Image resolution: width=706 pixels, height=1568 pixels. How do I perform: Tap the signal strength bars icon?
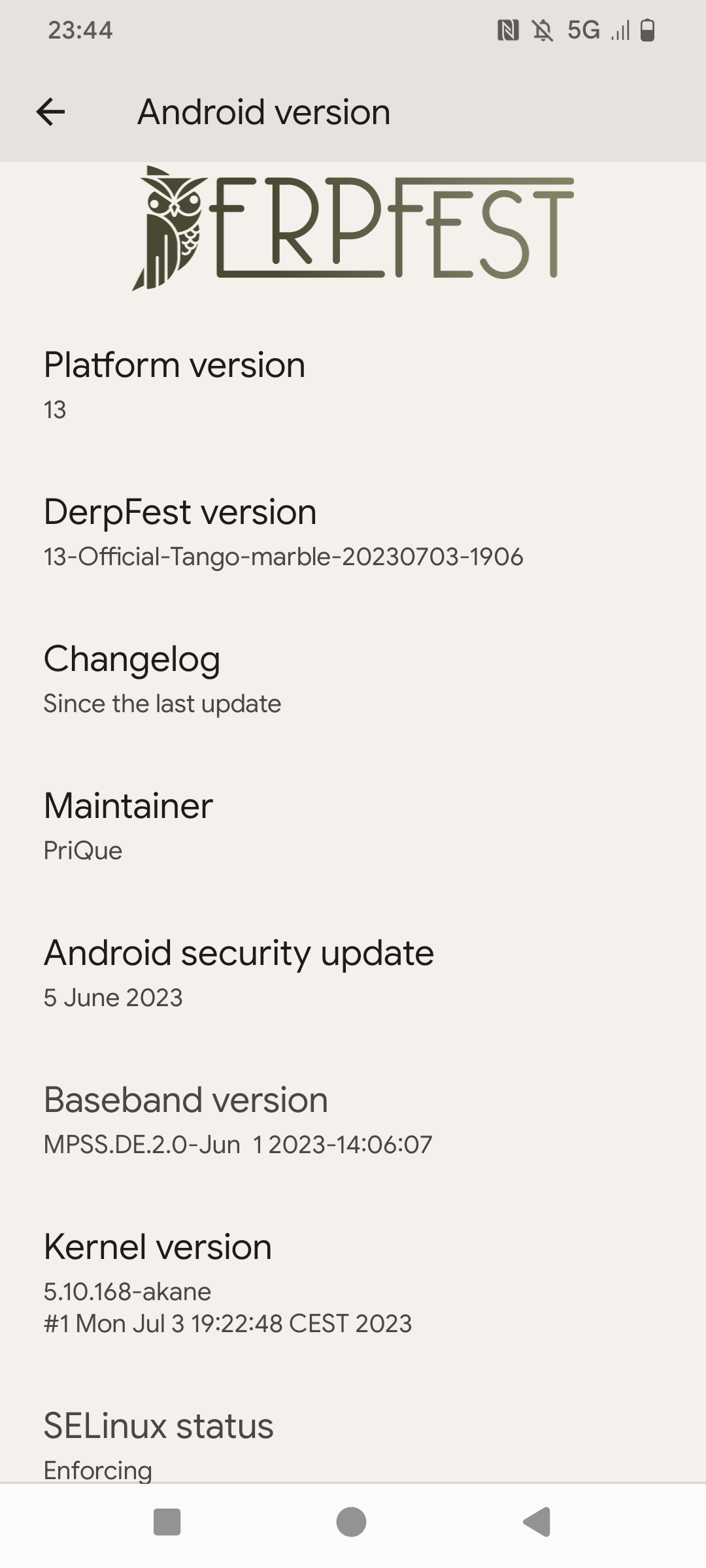point(620,30)
